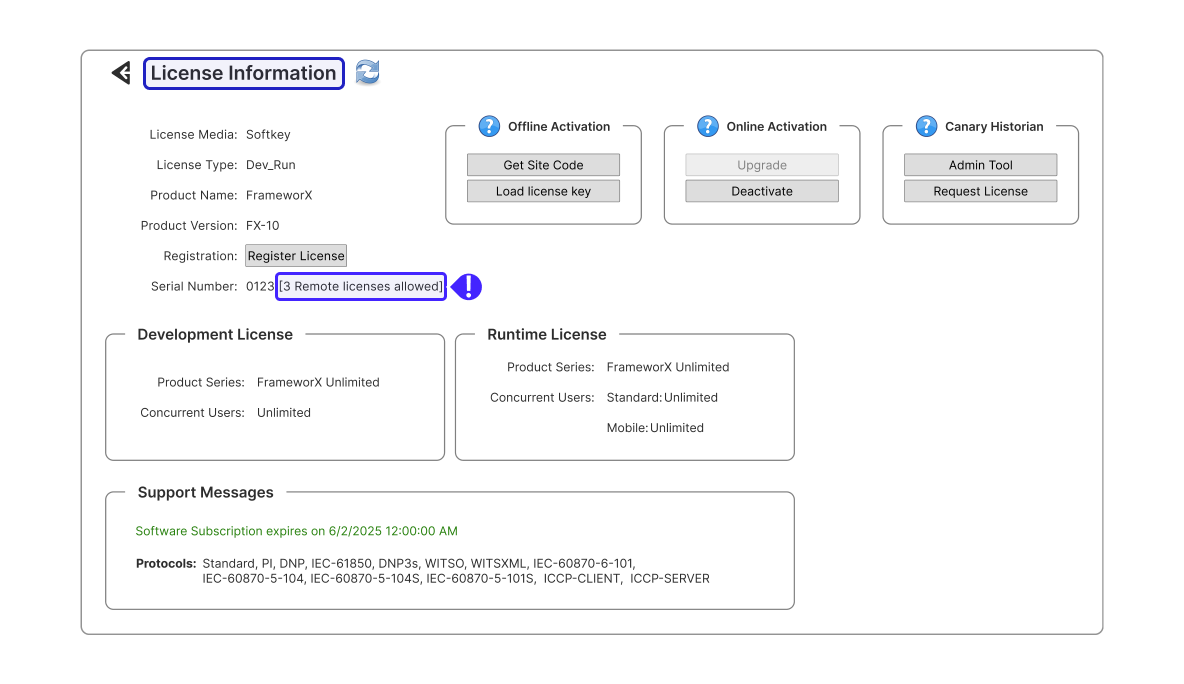
Task: Select the License Information heading
Action: coord(244,73)
